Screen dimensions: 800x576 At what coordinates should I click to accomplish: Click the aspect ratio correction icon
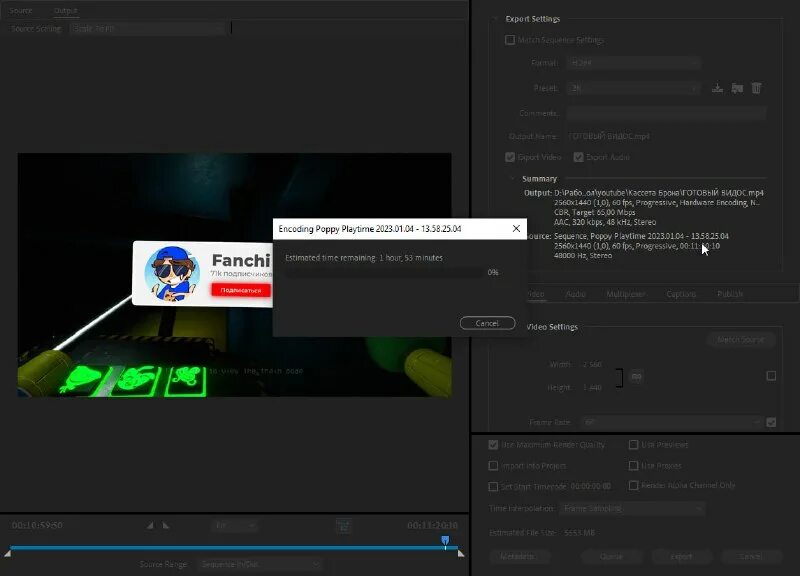(x=343, y=525)
